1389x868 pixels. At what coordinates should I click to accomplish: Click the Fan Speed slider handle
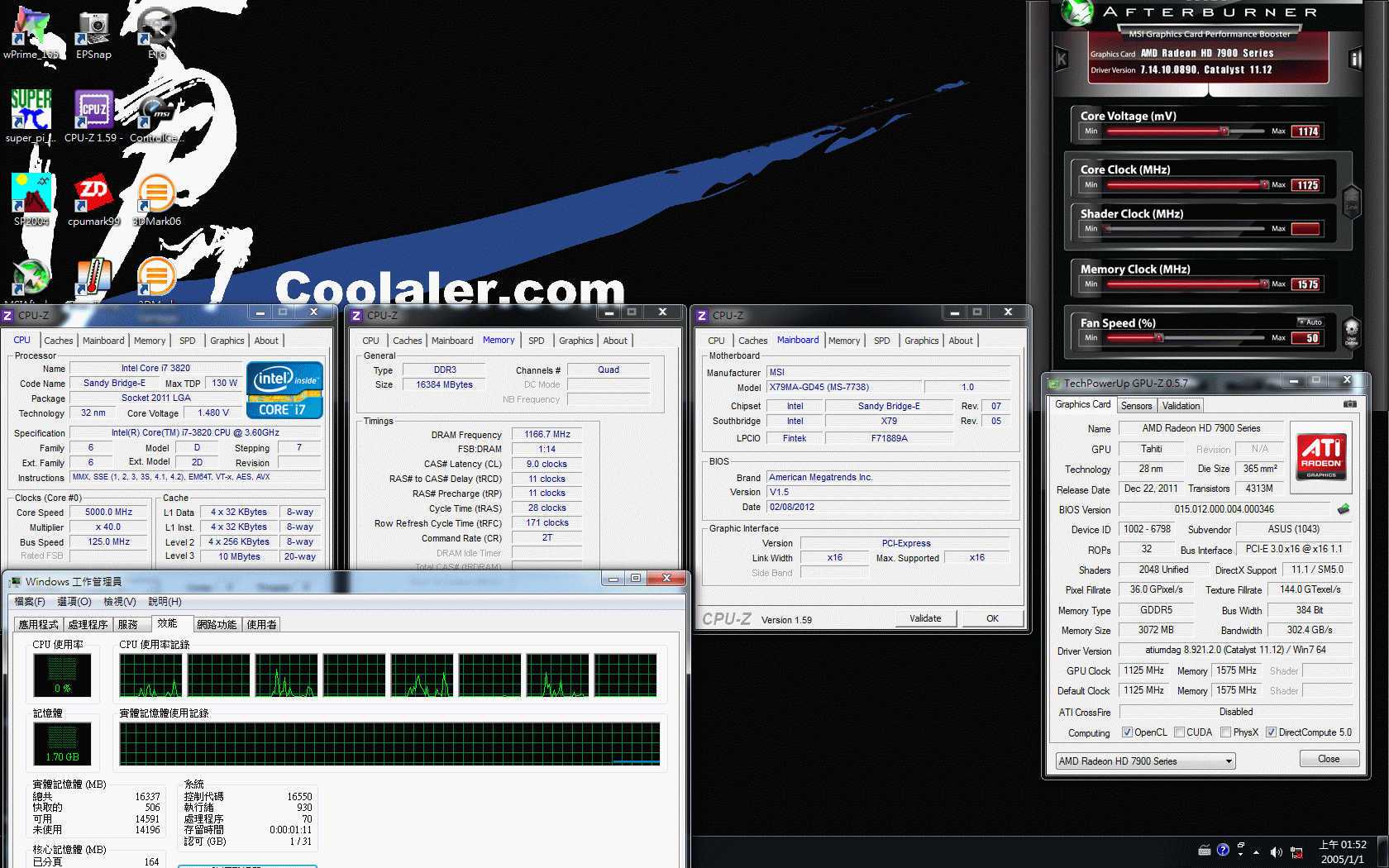pos(1159,337)
